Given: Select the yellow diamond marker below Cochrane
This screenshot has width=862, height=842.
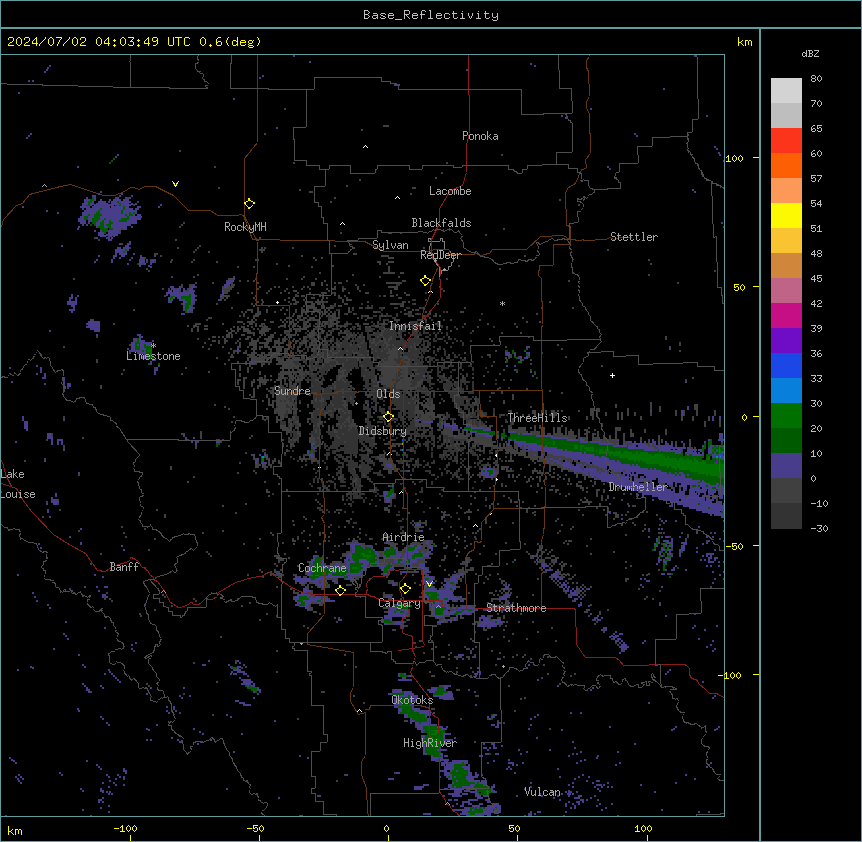Looking at the screenshot, I should pos(341,590).
